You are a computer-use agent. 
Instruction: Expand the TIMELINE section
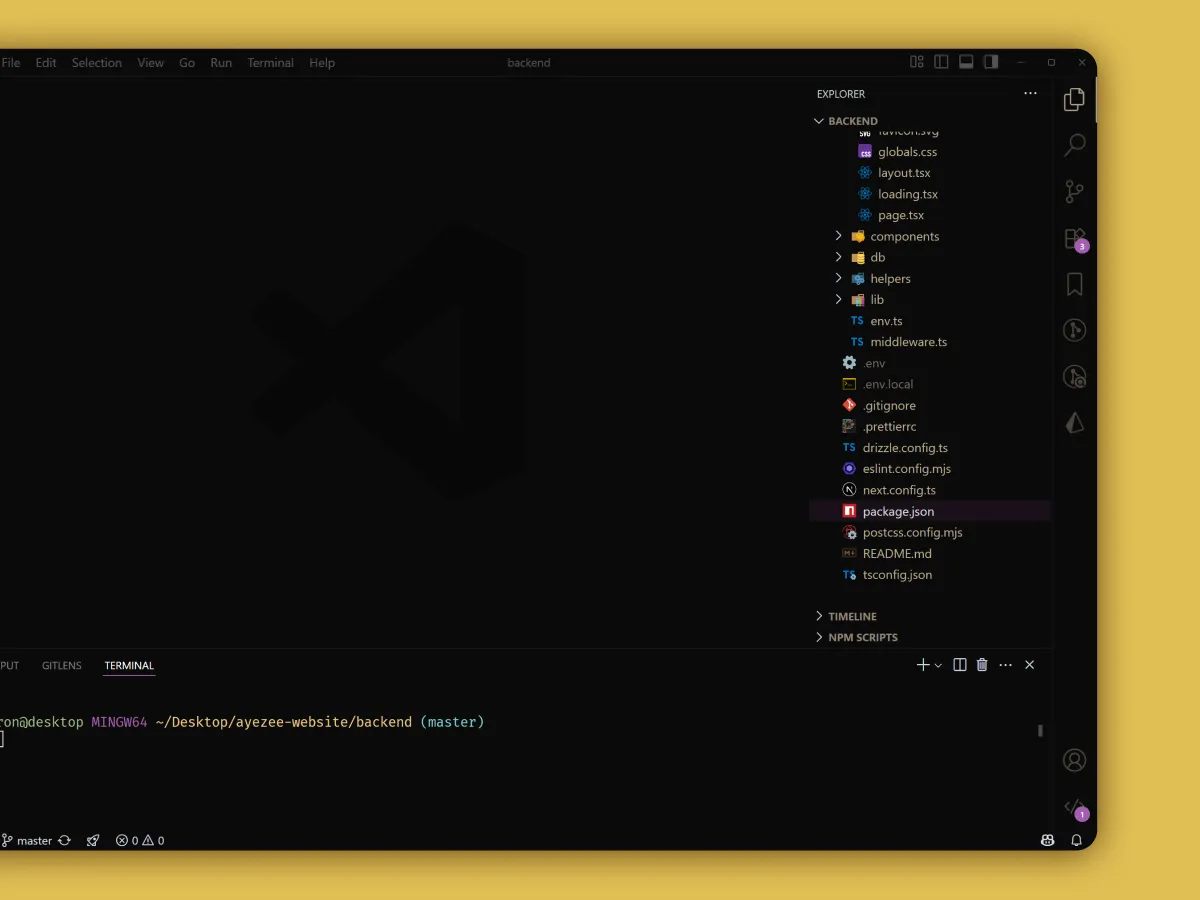(x=852, y=616)
